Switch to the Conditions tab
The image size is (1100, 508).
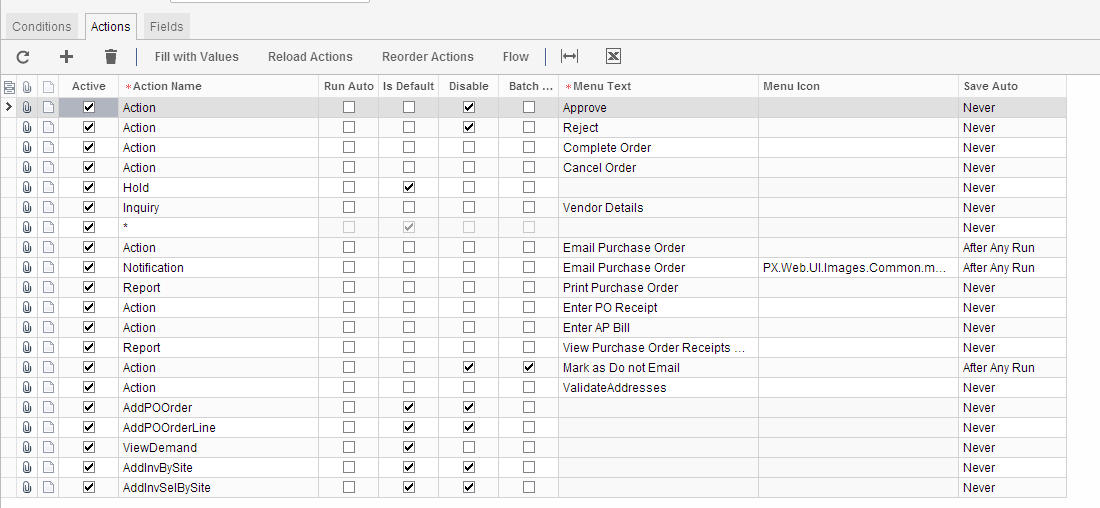click(x=42, y=27)
